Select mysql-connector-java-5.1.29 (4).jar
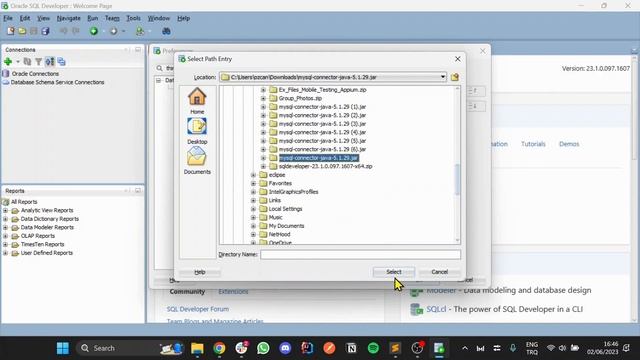 point(322,132)
